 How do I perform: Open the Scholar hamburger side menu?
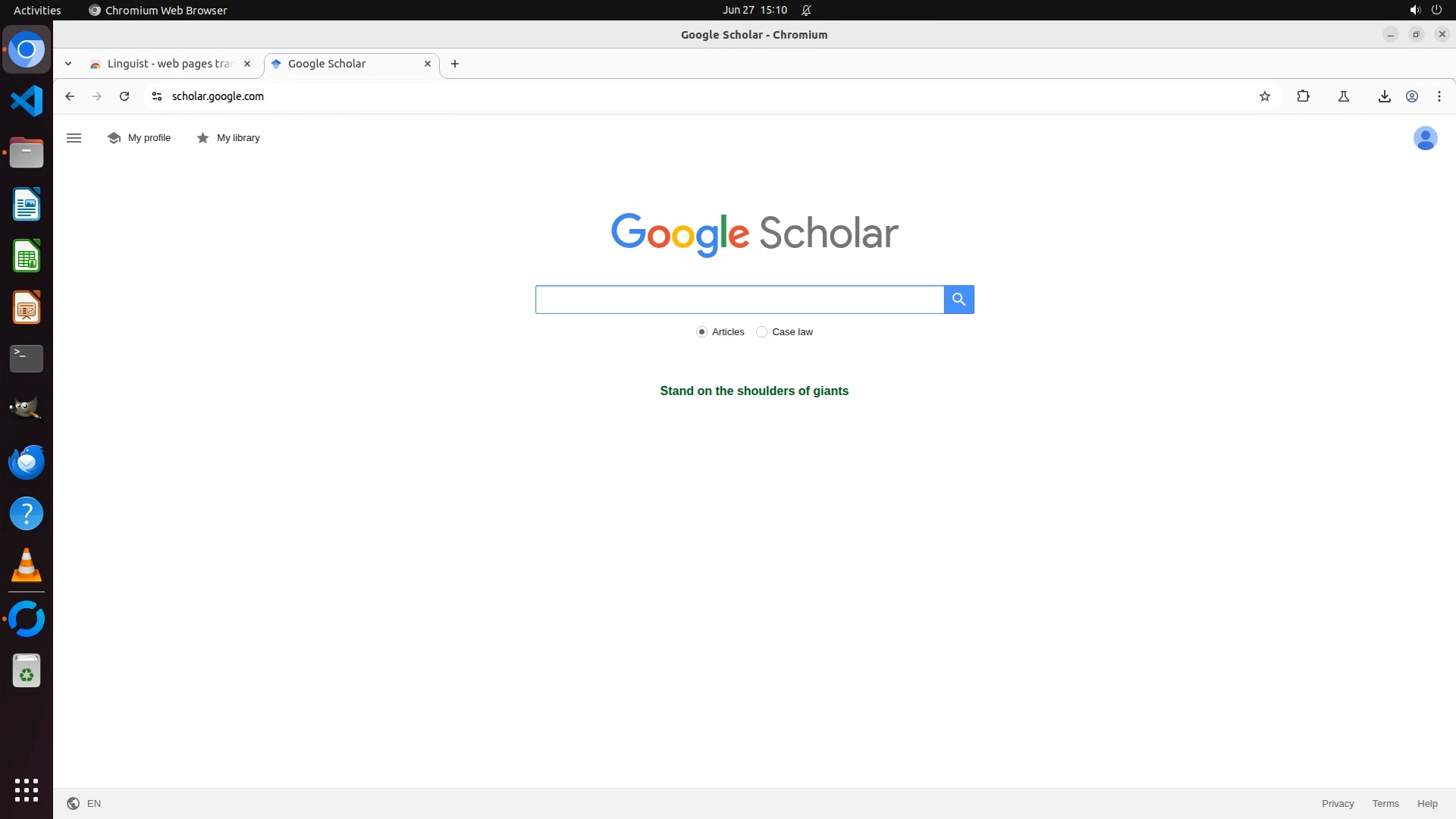tap(74, 138)
